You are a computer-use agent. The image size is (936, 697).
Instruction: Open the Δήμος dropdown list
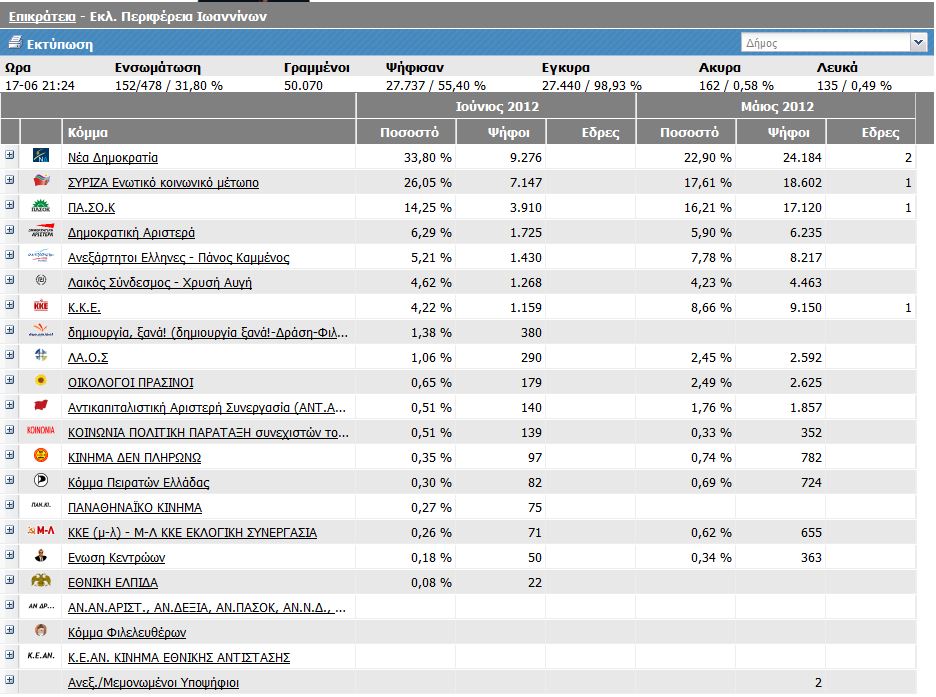pyautogui.click(x=918, y=42)
